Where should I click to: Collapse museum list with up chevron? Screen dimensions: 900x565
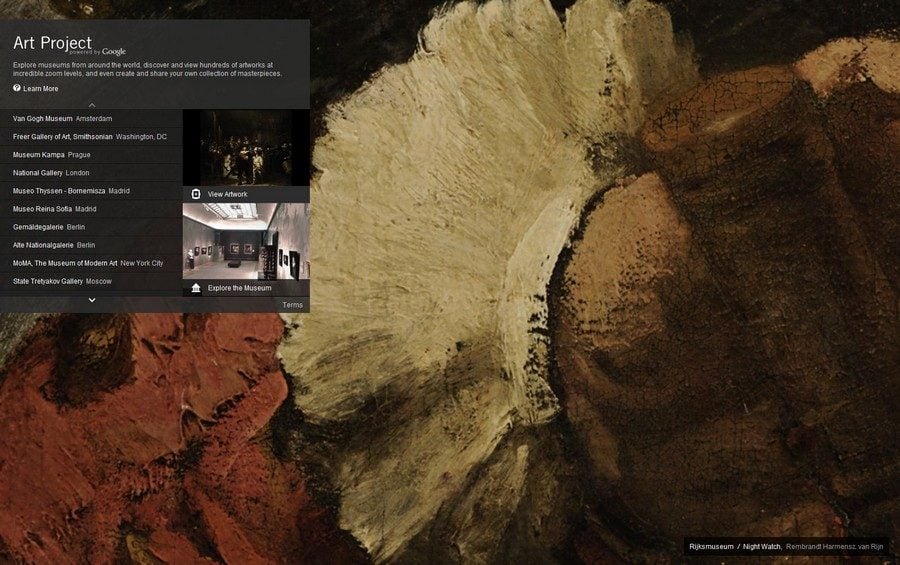92,105
